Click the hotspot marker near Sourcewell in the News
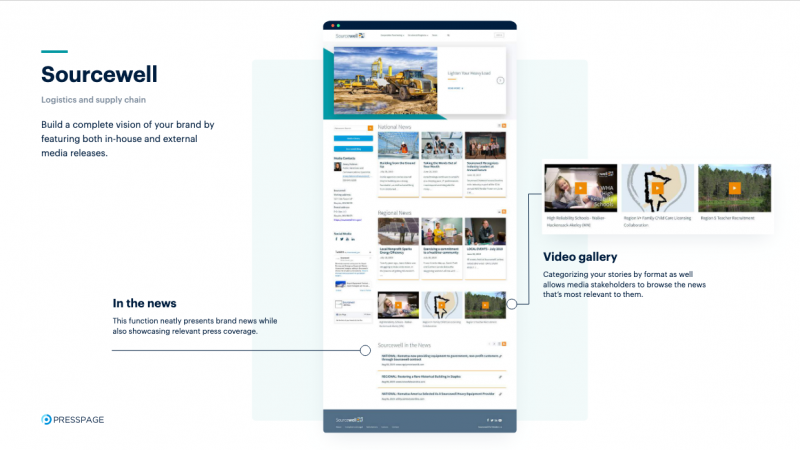Viewport: 800px width, 450px height. pos(365,350)
